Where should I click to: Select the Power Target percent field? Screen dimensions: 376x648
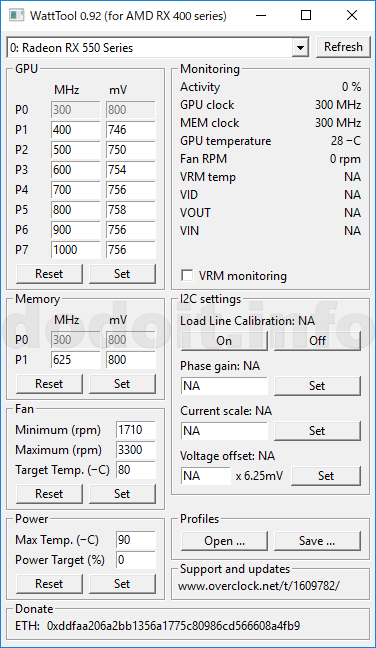tap(136, 560)
